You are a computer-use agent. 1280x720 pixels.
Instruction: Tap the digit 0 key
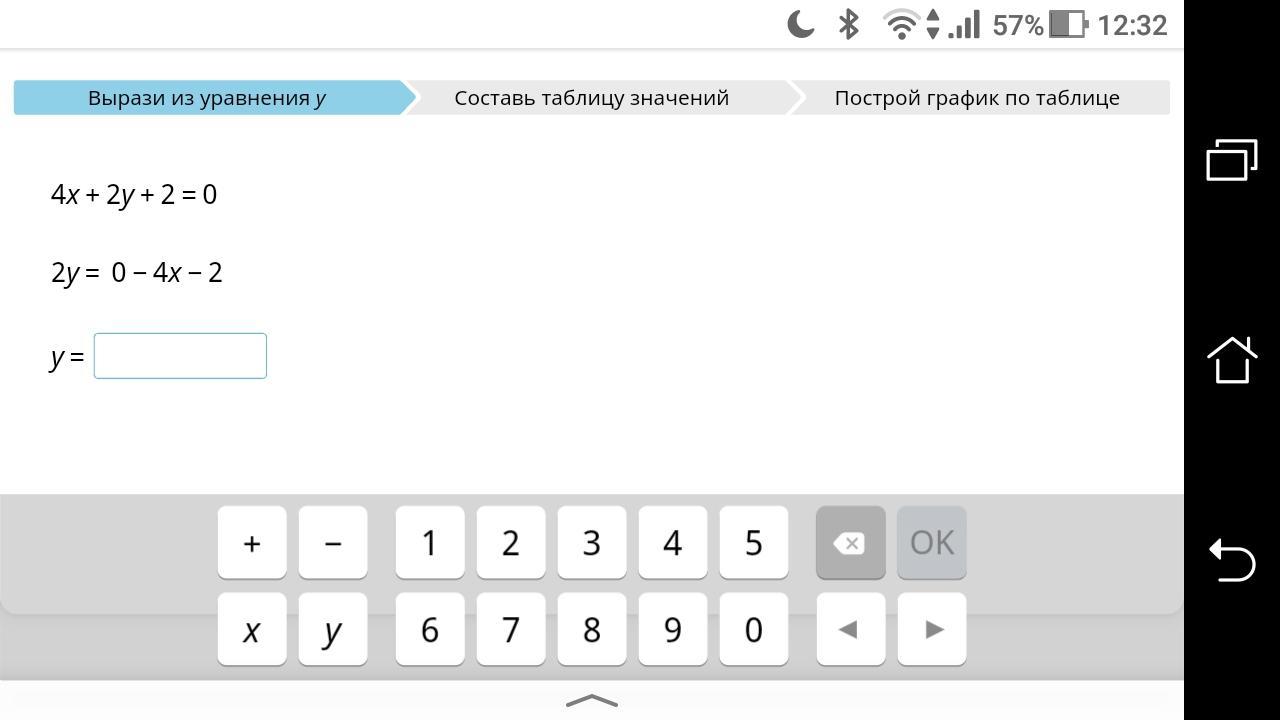(754, 629)
